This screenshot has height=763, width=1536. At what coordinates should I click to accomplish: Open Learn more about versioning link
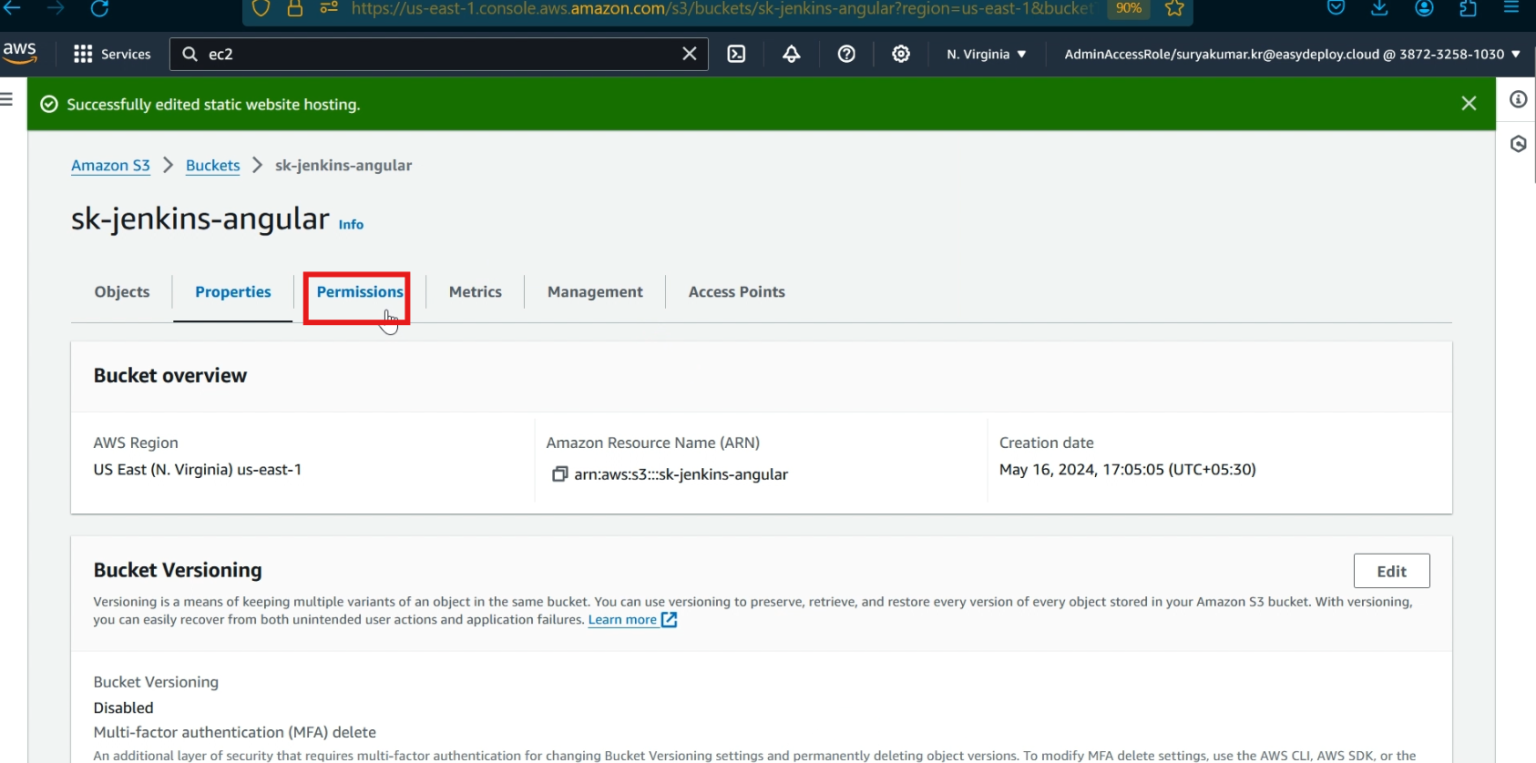(624, 619)
